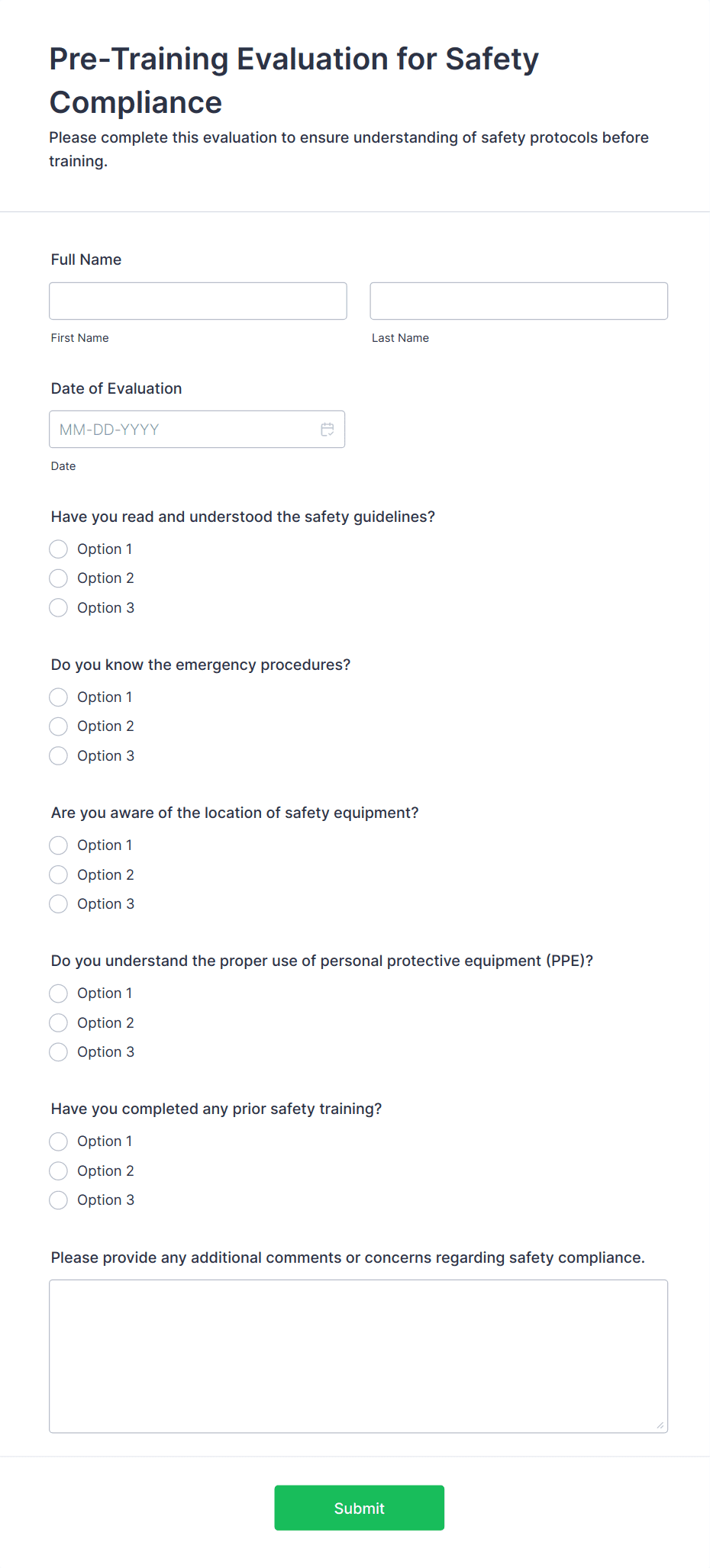Select Option 3 under emergency procedures question
Image resolution: width=710 pixels, height=1568 pixels.
pos(58,755)
